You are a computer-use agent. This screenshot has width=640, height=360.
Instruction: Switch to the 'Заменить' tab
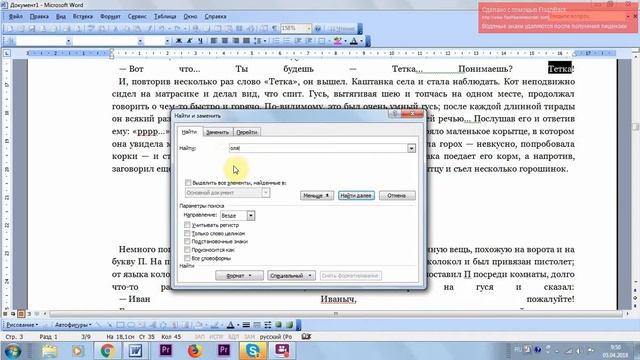217,132
